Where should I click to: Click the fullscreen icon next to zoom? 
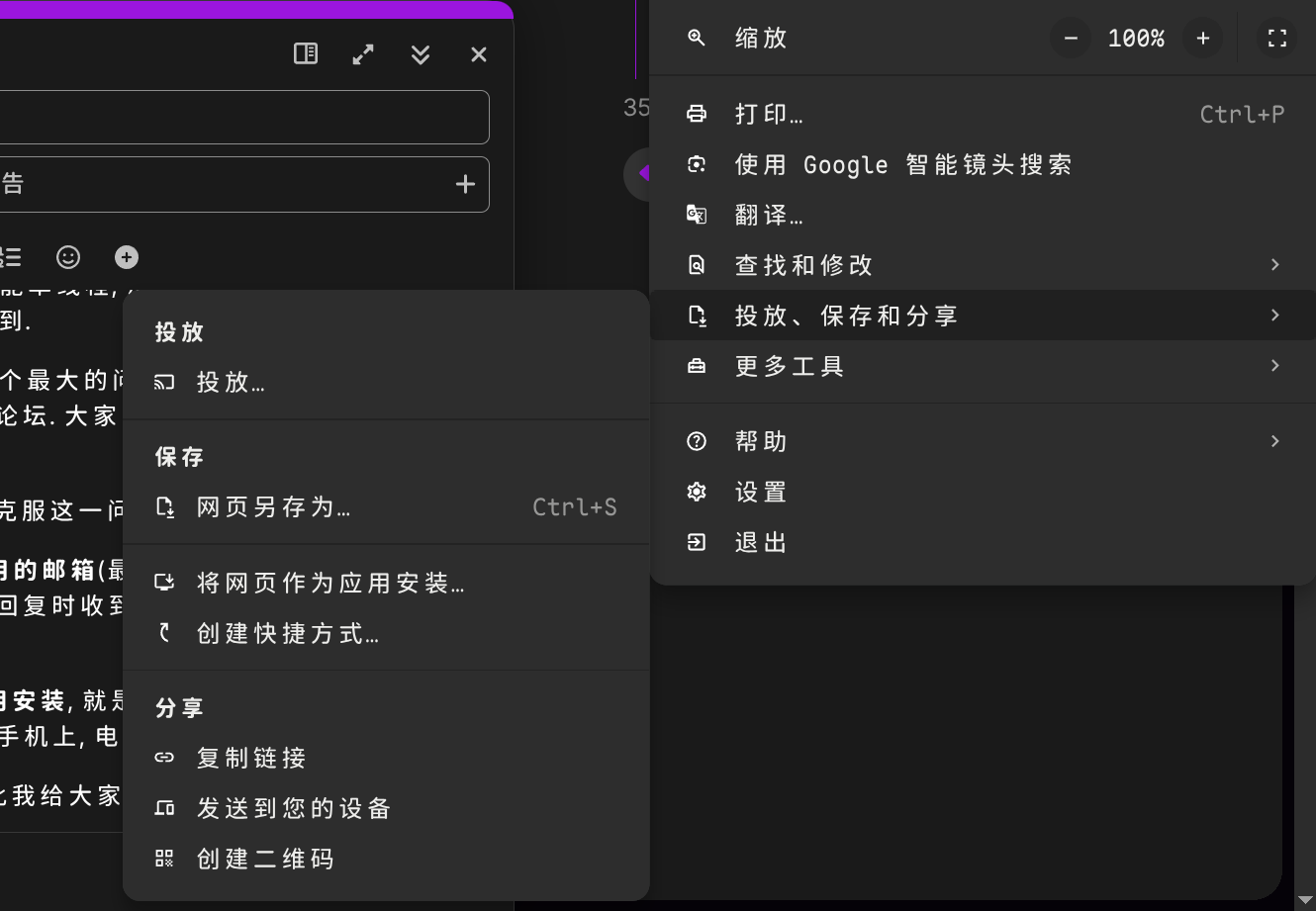(1276, 39)
